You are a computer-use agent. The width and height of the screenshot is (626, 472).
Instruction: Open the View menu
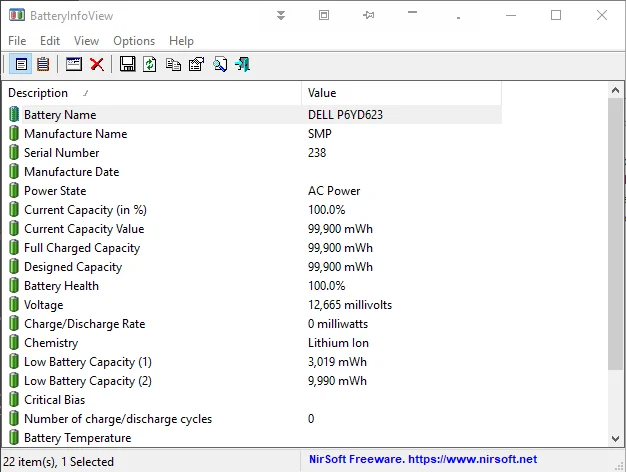[x=87, y=41]
